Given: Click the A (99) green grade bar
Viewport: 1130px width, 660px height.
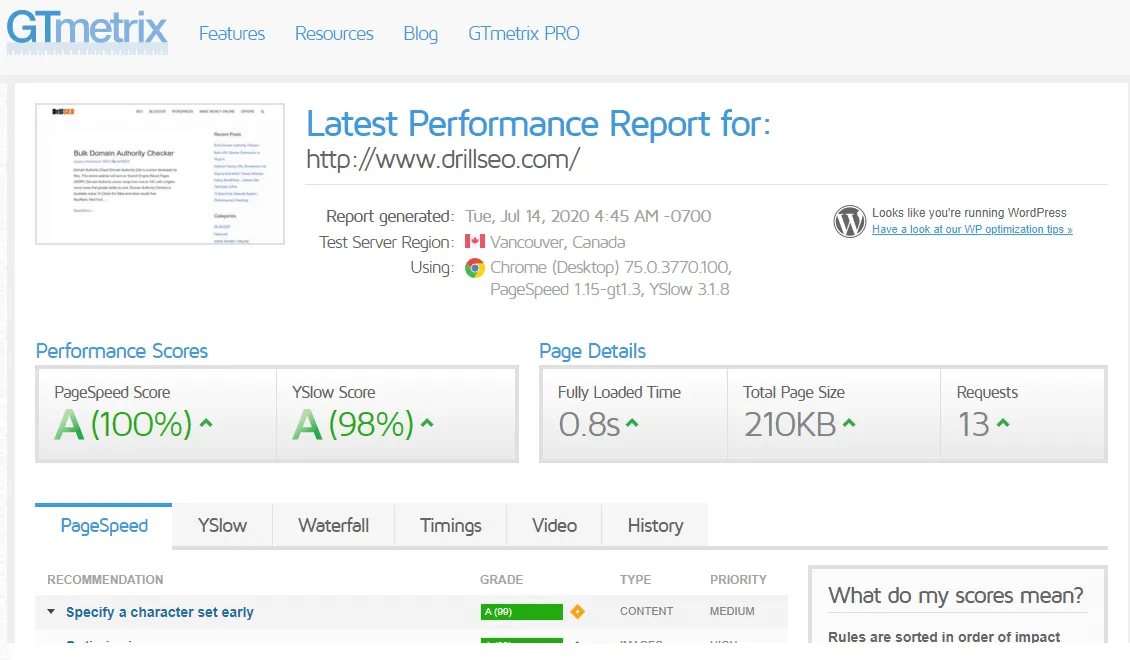Looking at the screenshot, I should coord(522,612).
